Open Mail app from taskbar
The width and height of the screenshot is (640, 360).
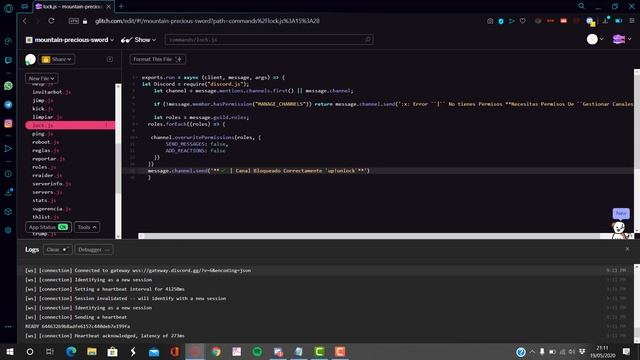pos(154,351)
